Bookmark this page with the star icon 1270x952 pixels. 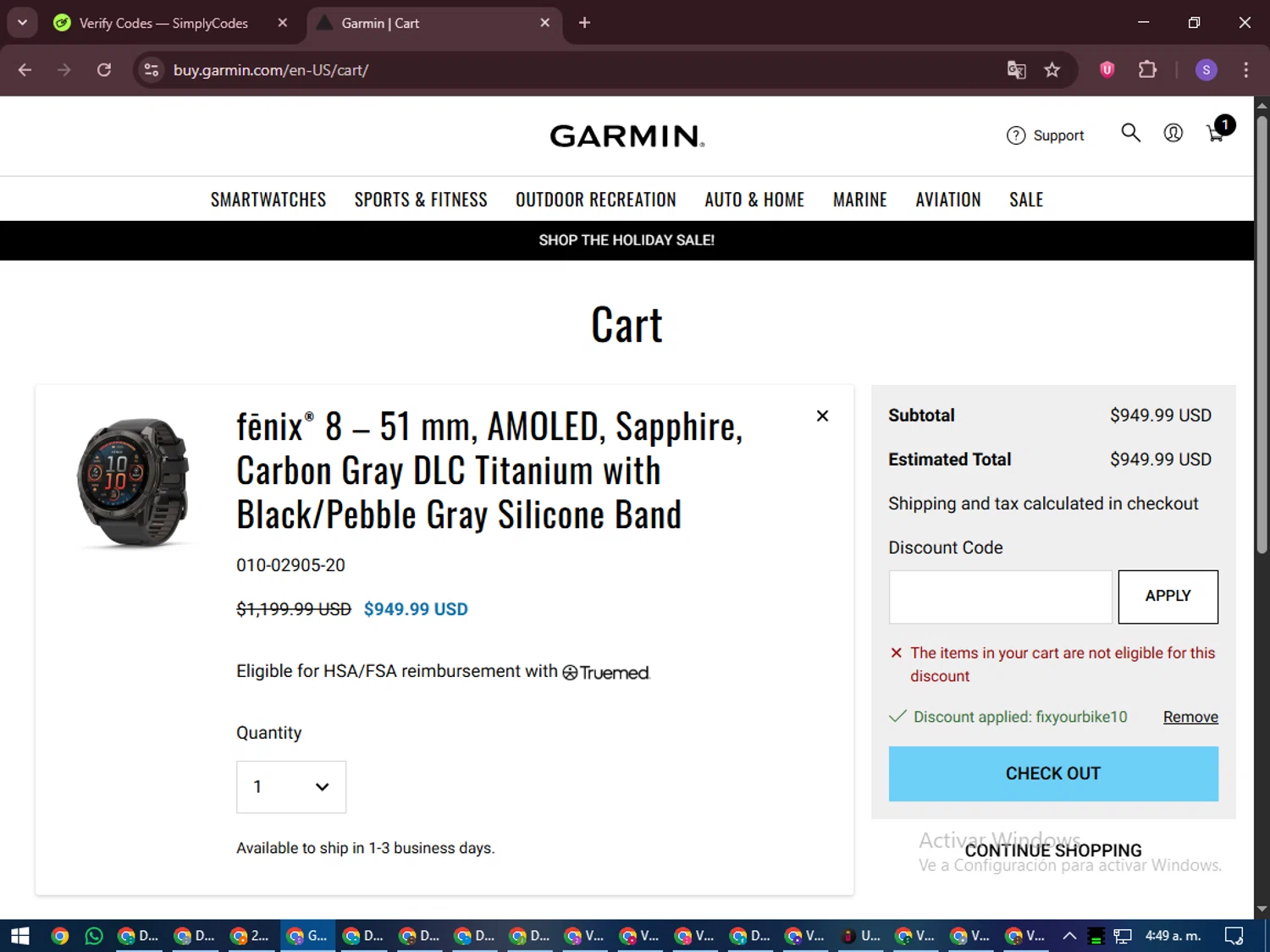click(1052, 70)
